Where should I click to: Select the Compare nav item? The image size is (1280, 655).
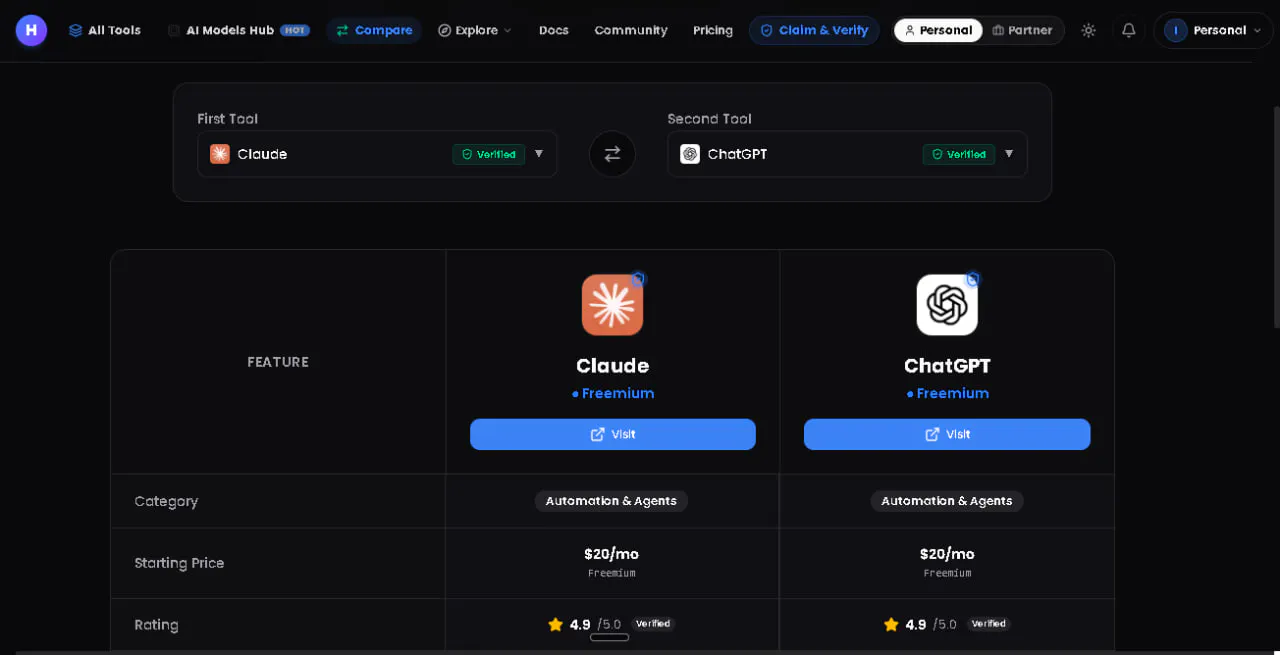click(374, 30)
